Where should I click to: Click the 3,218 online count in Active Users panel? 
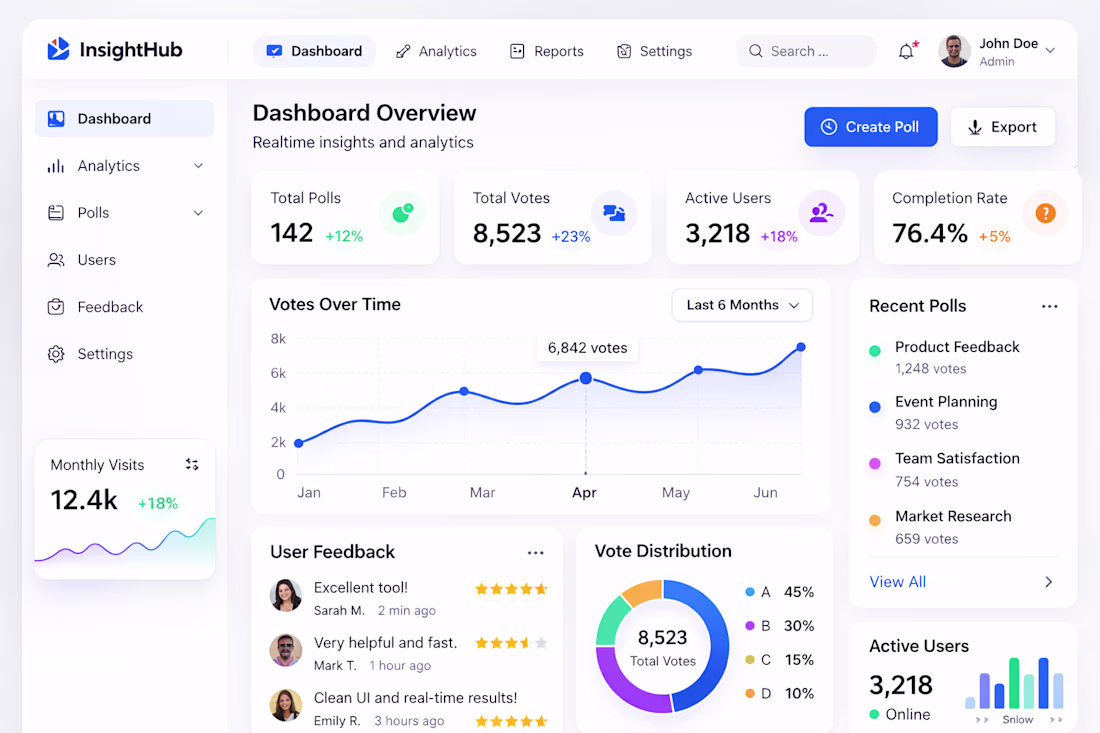point(901,685)
